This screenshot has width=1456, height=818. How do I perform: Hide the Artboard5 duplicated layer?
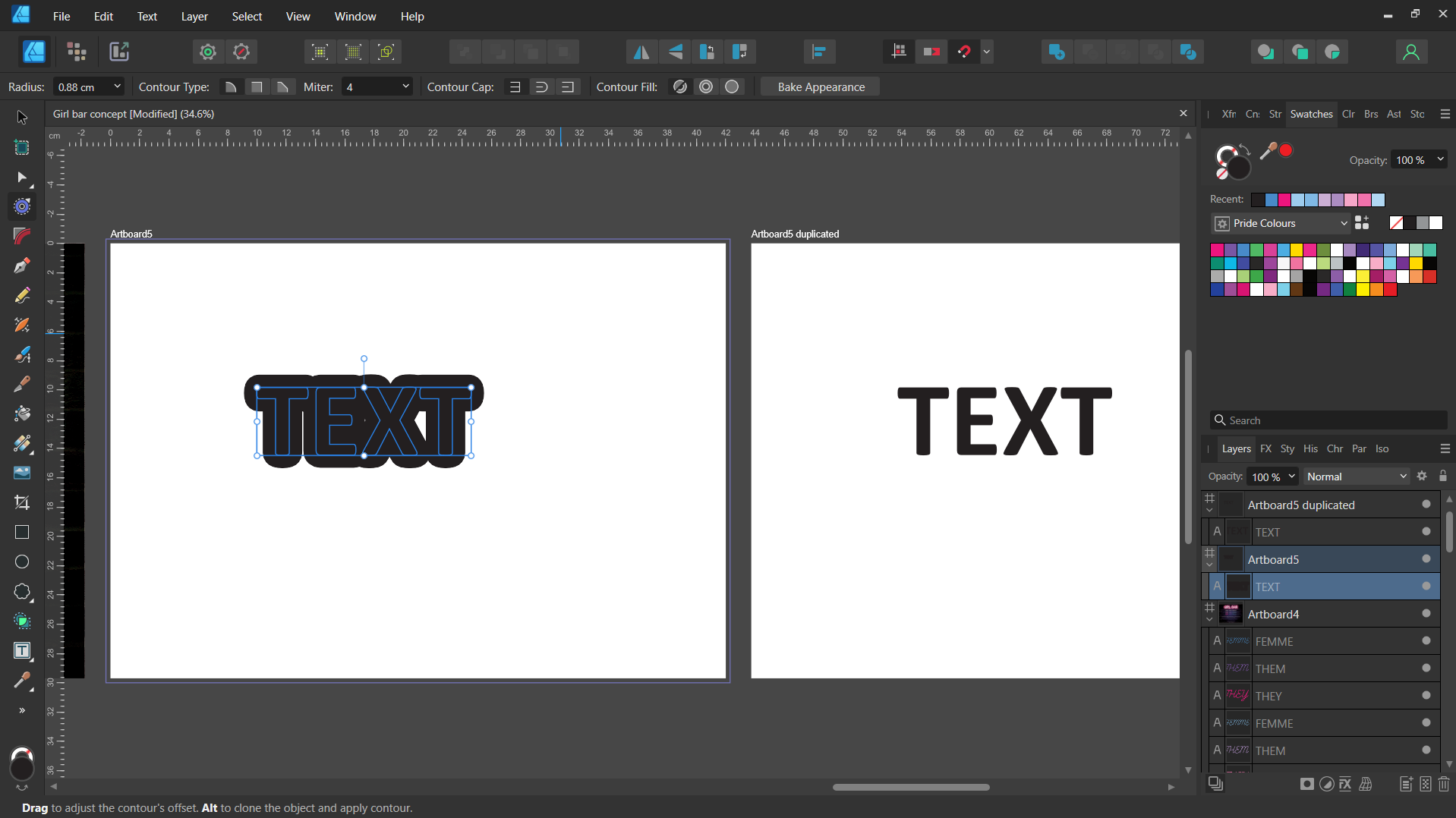click(1426, 505)
